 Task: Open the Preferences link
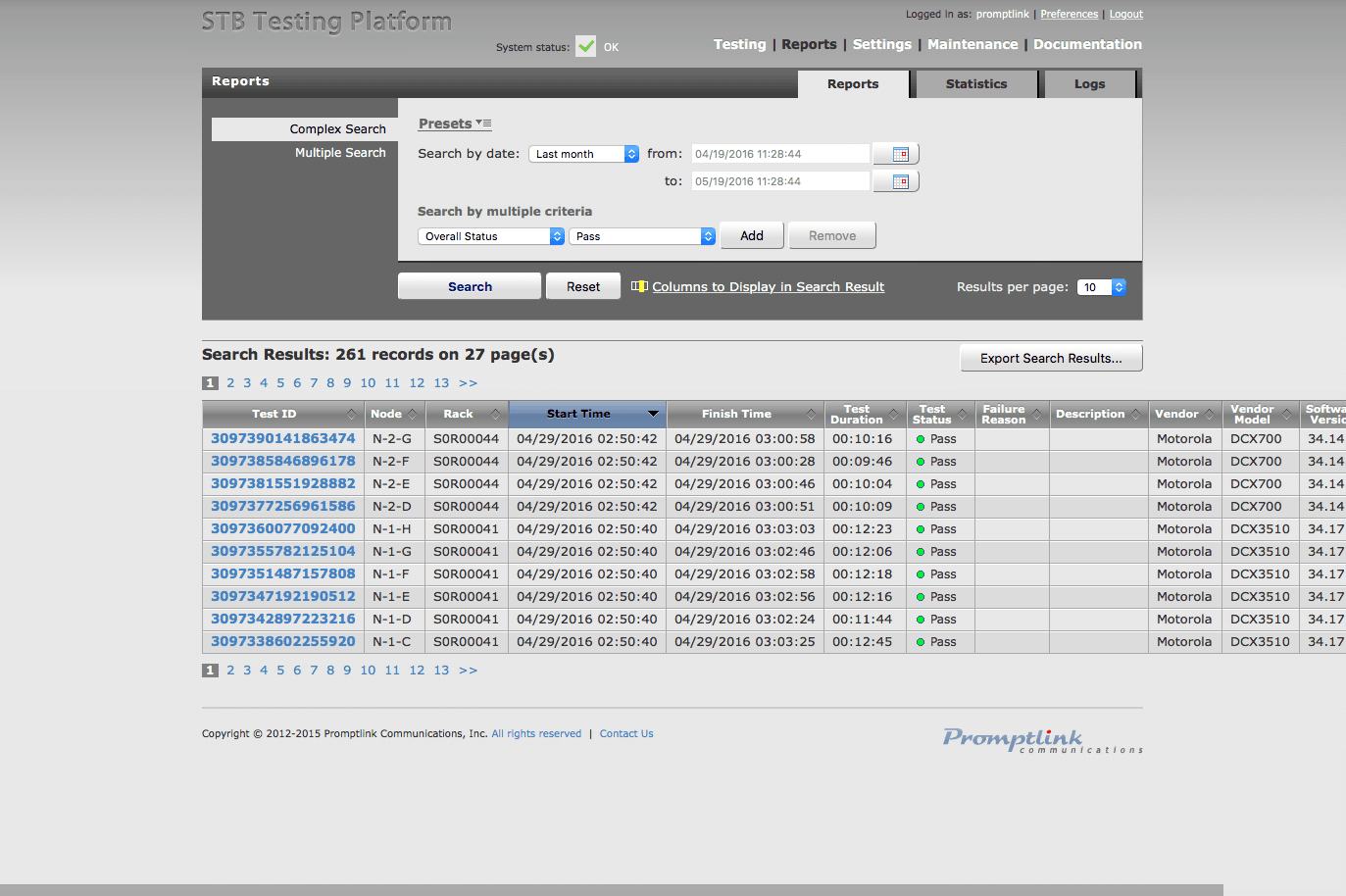pos(1069,14)
